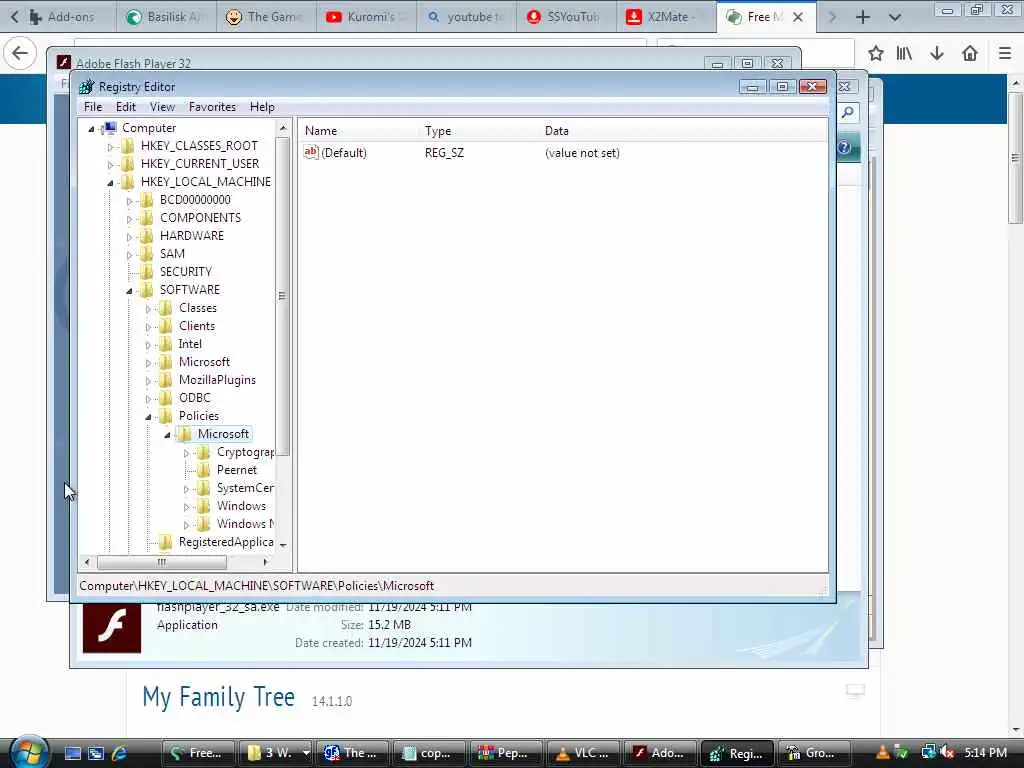
Task: Bookmark page with the star icon
Action: click(876, 53)
